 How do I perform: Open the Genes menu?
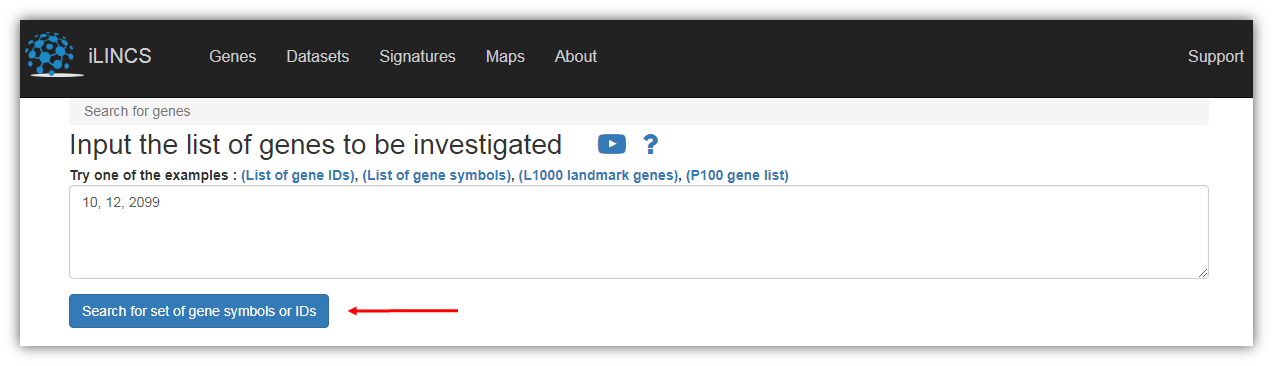pyautogui.click(x=232, y=56)
